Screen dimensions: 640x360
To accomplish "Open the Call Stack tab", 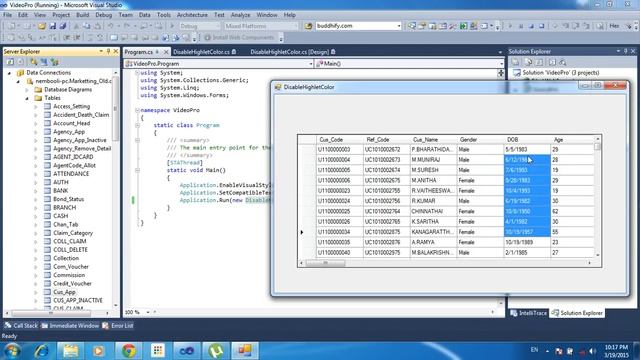I will click(x=21, y=326).
